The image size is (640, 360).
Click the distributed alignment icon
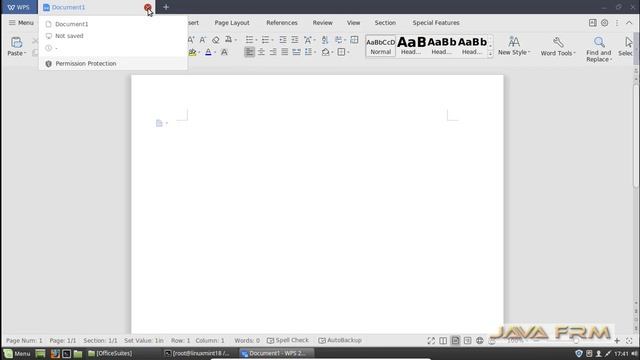point(296,52)
